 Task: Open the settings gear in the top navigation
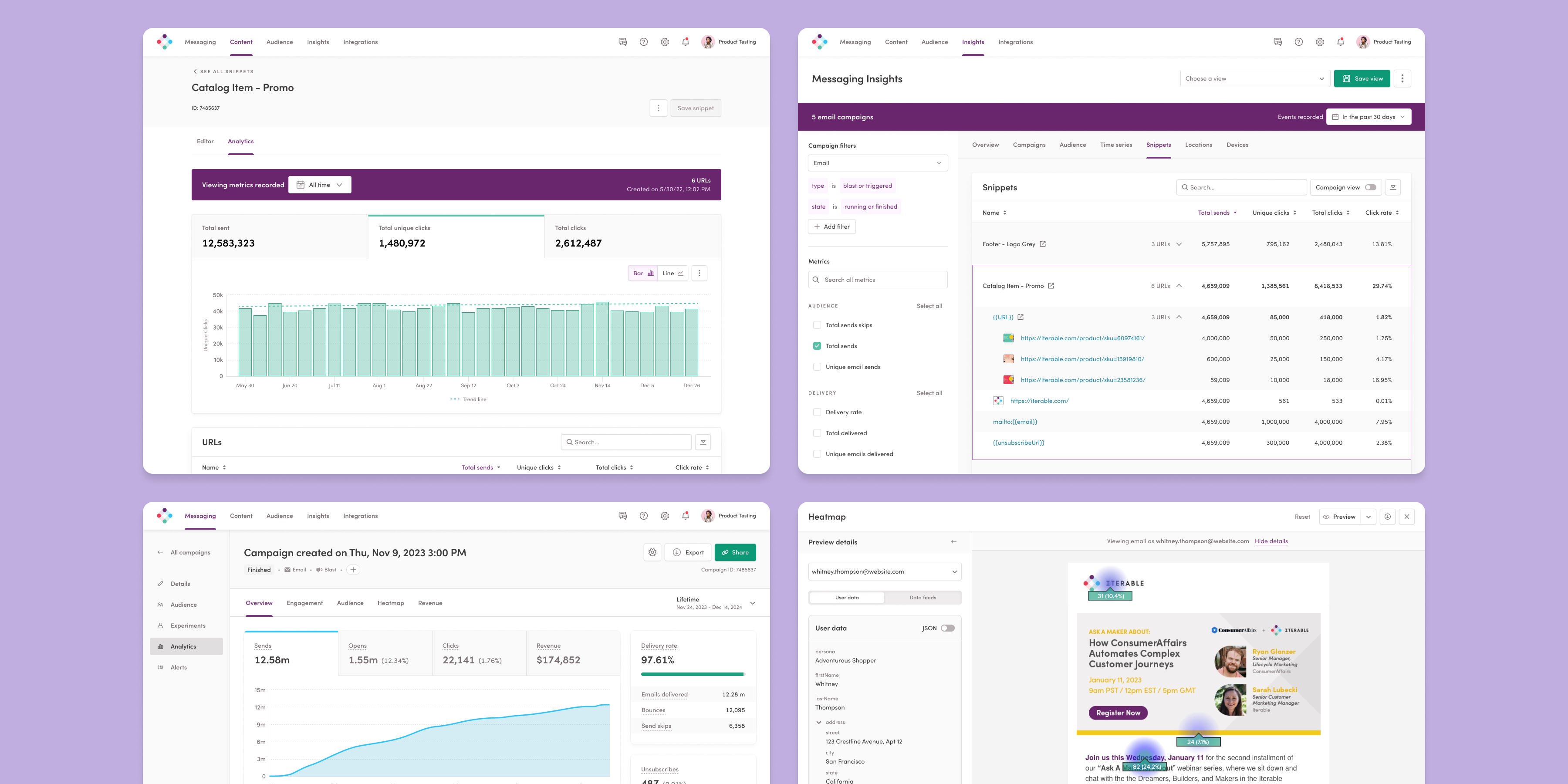coord(664,41)
